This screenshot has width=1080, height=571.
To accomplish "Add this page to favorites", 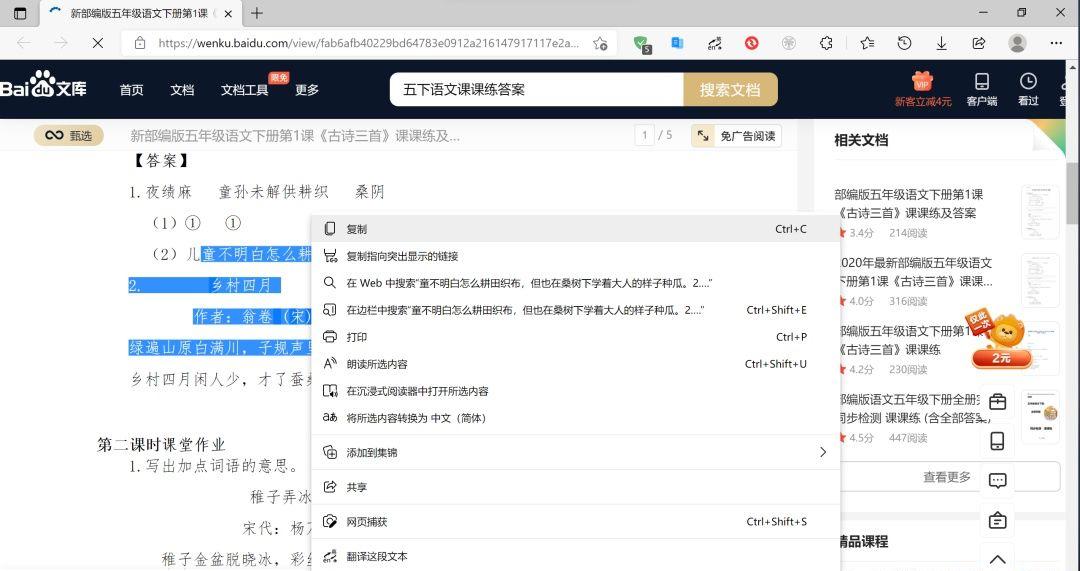I will click(x=600, y=43).
